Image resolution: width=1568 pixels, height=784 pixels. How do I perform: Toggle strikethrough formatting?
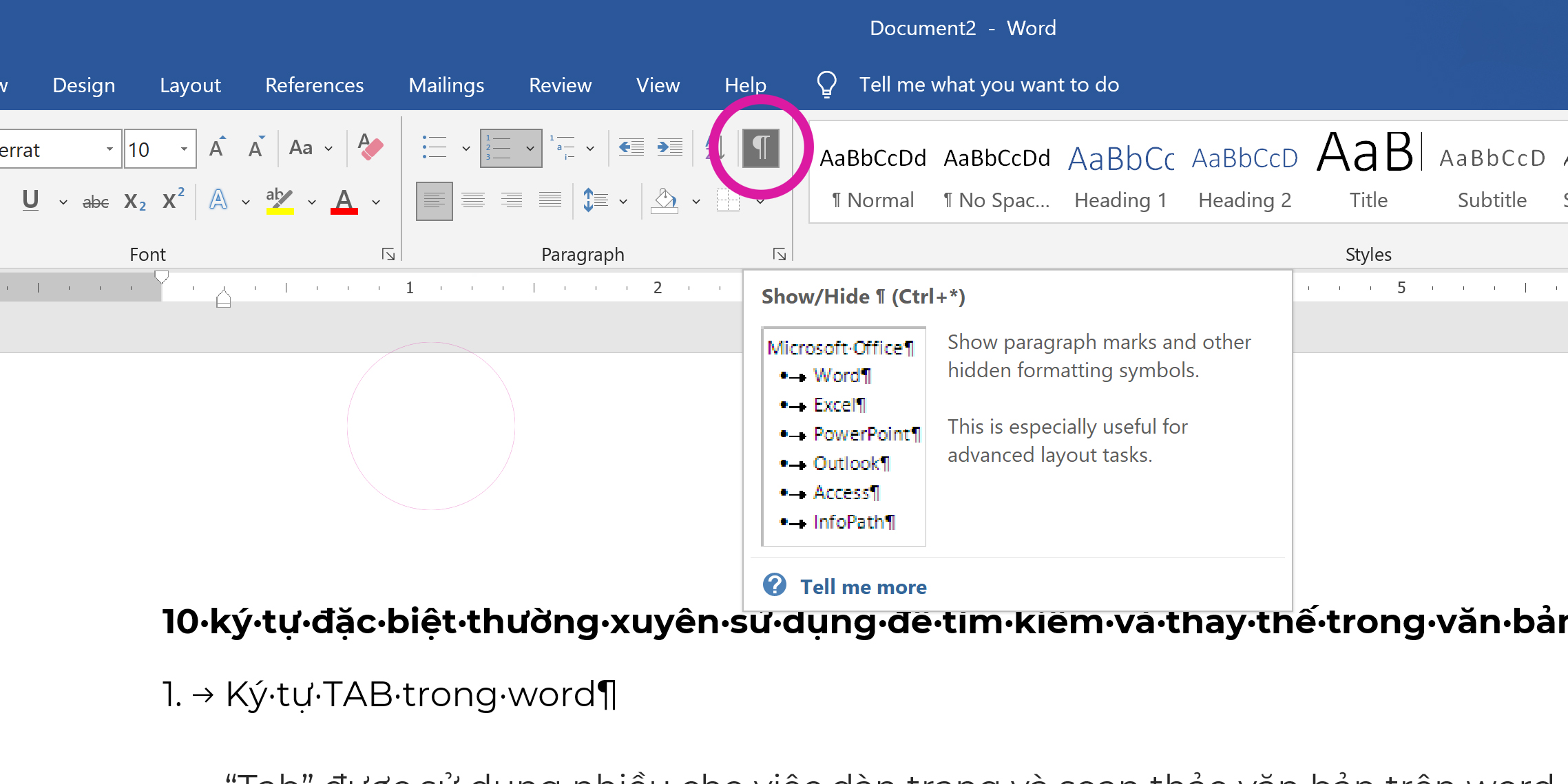pyautogui.click(x=96, y=202)
